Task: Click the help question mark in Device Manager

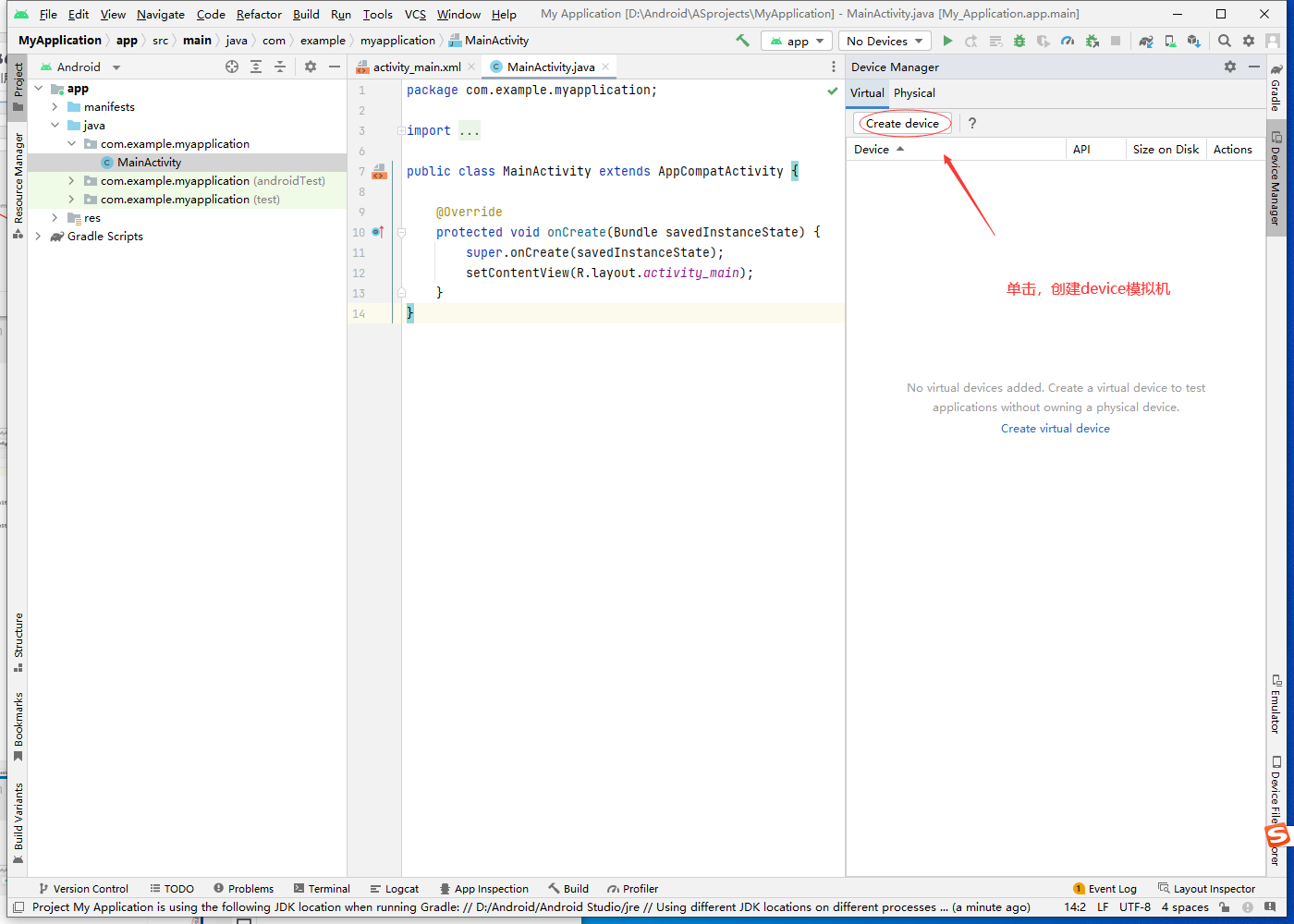Action: (972, 123)
